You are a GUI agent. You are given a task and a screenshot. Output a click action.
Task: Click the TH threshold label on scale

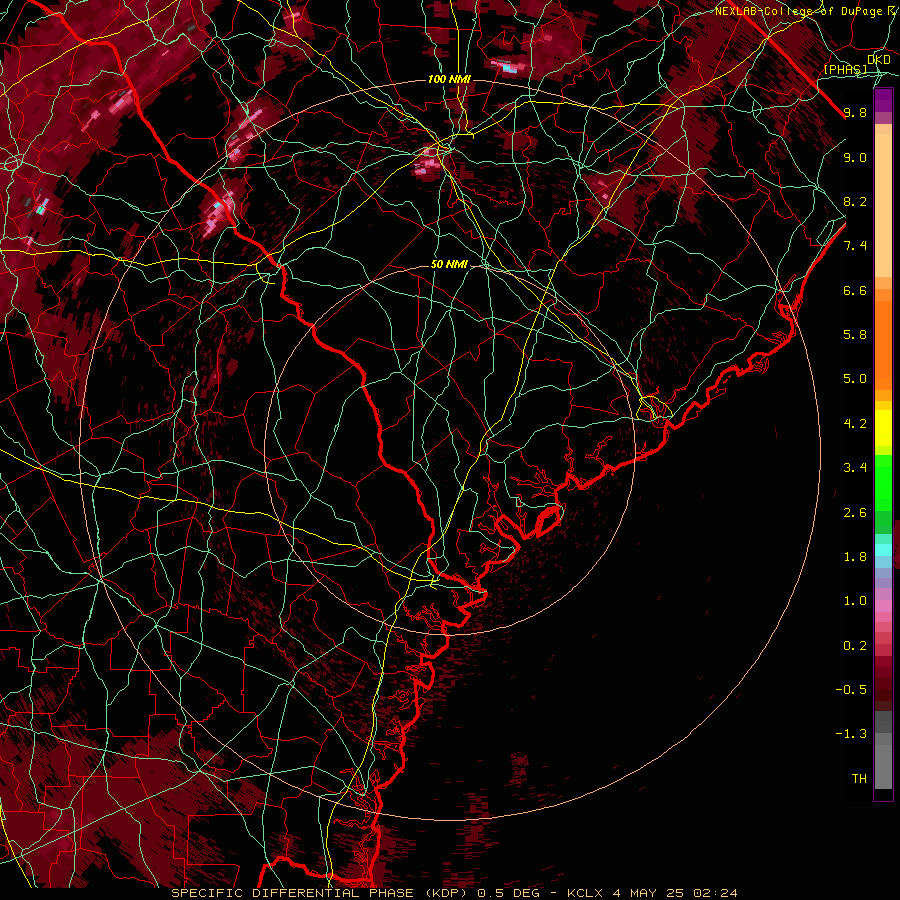tap(859, 779)
